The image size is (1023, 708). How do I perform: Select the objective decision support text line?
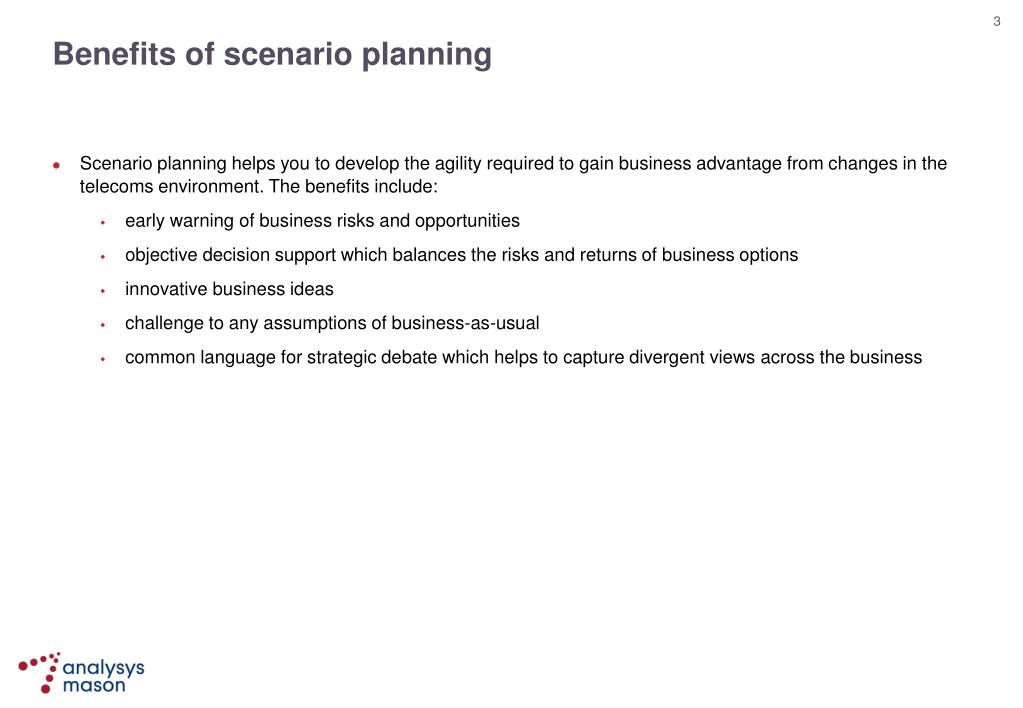pos(461,255)
